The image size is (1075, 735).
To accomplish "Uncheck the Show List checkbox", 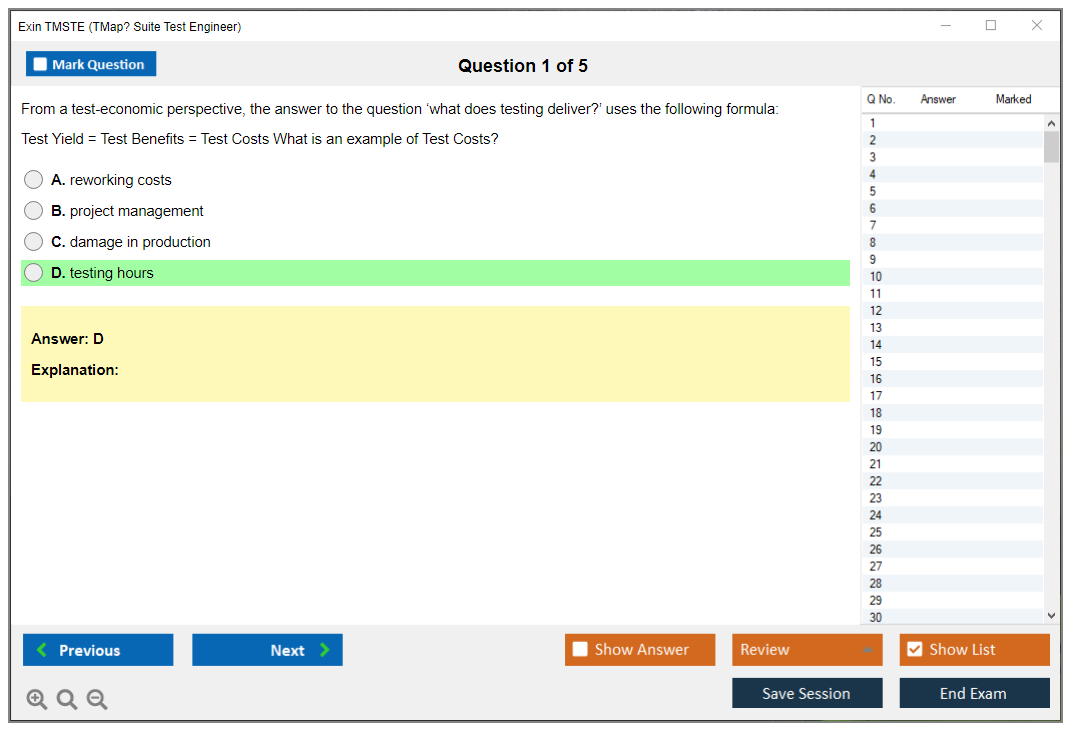I will pyautogui.click(x=914, y=650).
